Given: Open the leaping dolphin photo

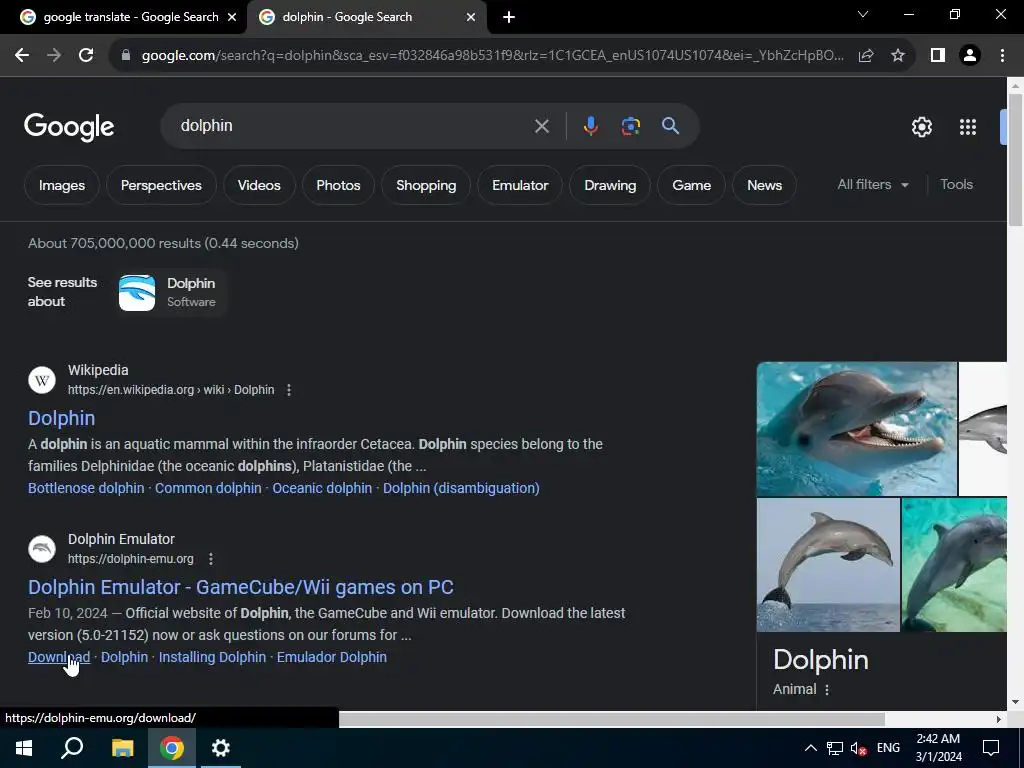Looking at the screenshot, I should click(828, 565).
